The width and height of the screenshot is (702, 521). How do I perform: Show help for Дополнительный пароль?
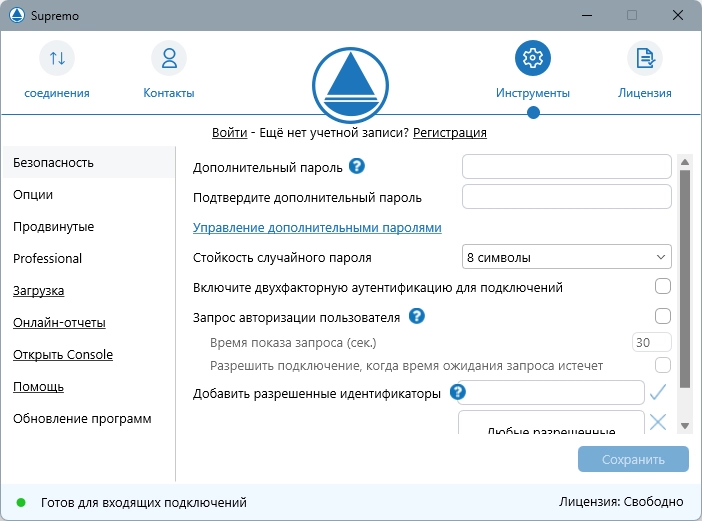coord(357,166)
